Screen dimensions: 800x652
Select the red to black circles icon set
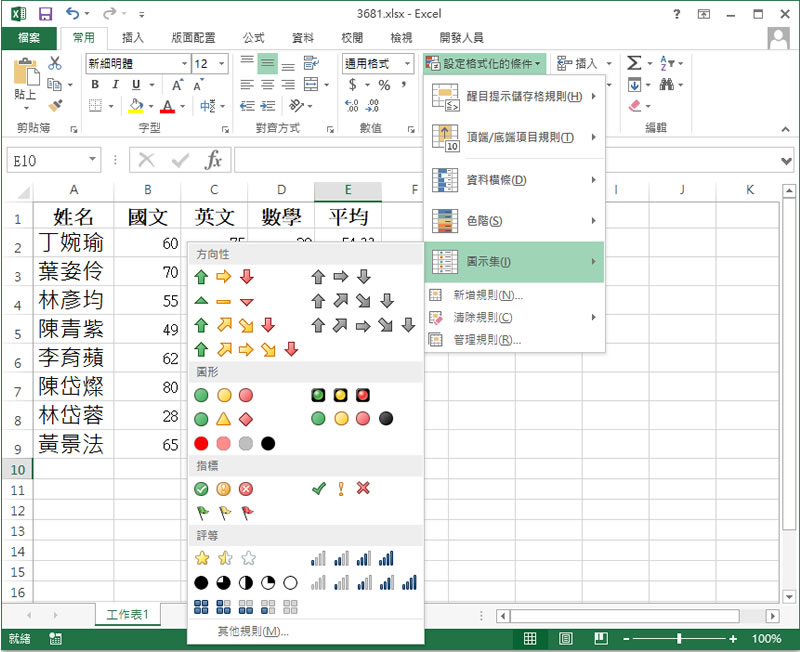(x=235, y=443)
